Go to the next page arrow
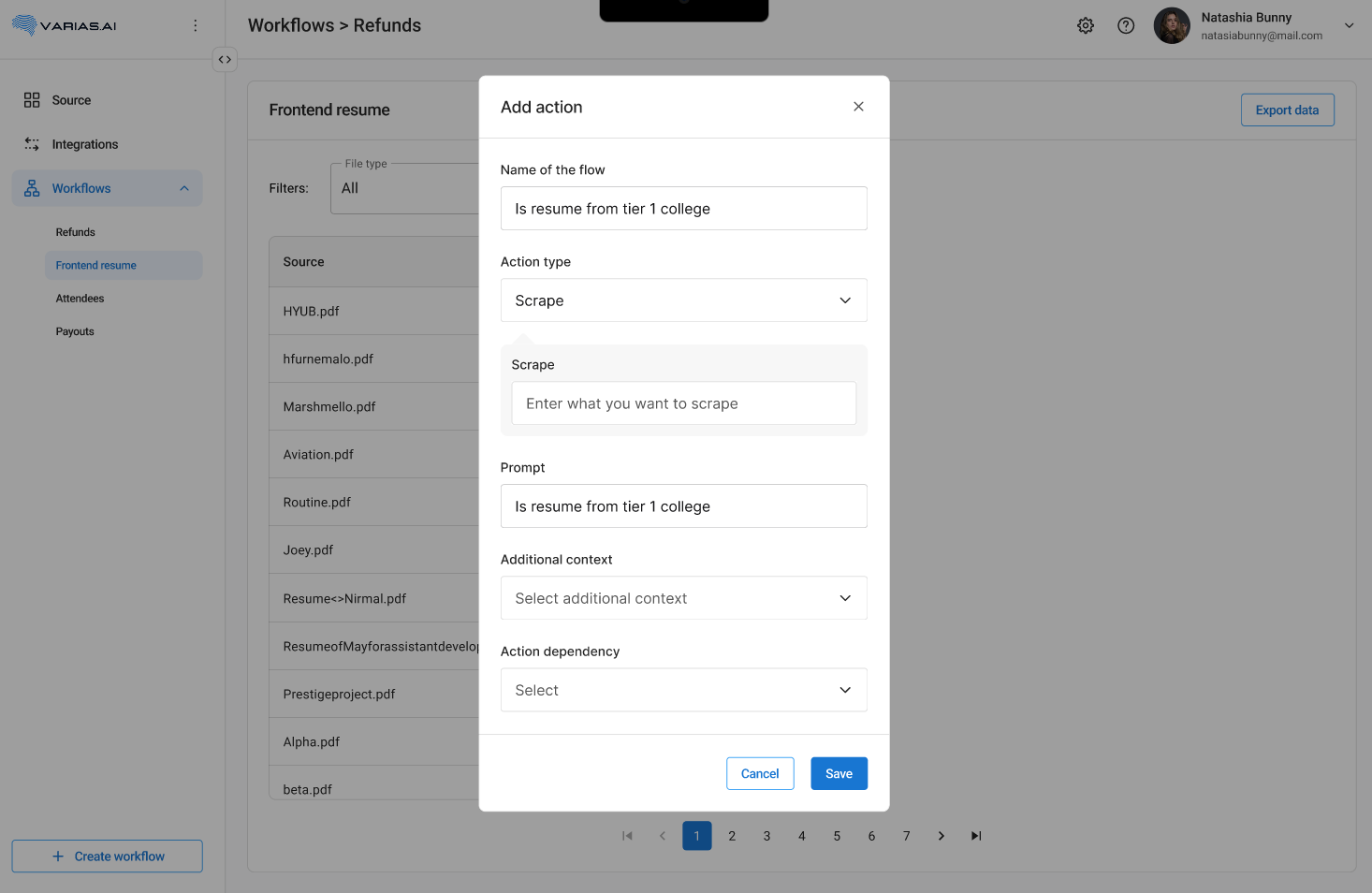Image resolution: width=1372 pixels, height=893 pixels. (x=941, y=836)
